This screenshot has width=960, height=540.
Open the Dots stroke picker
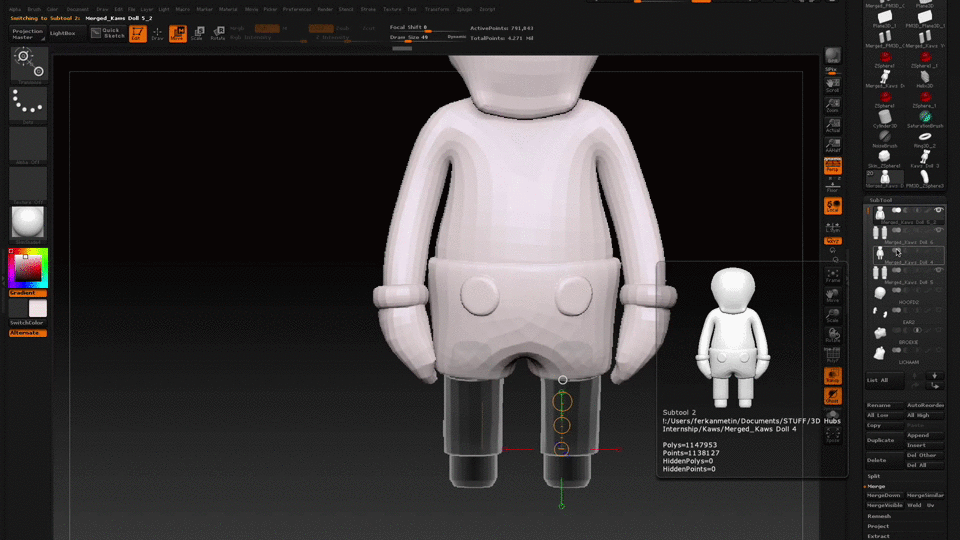[x=28, y=105]
